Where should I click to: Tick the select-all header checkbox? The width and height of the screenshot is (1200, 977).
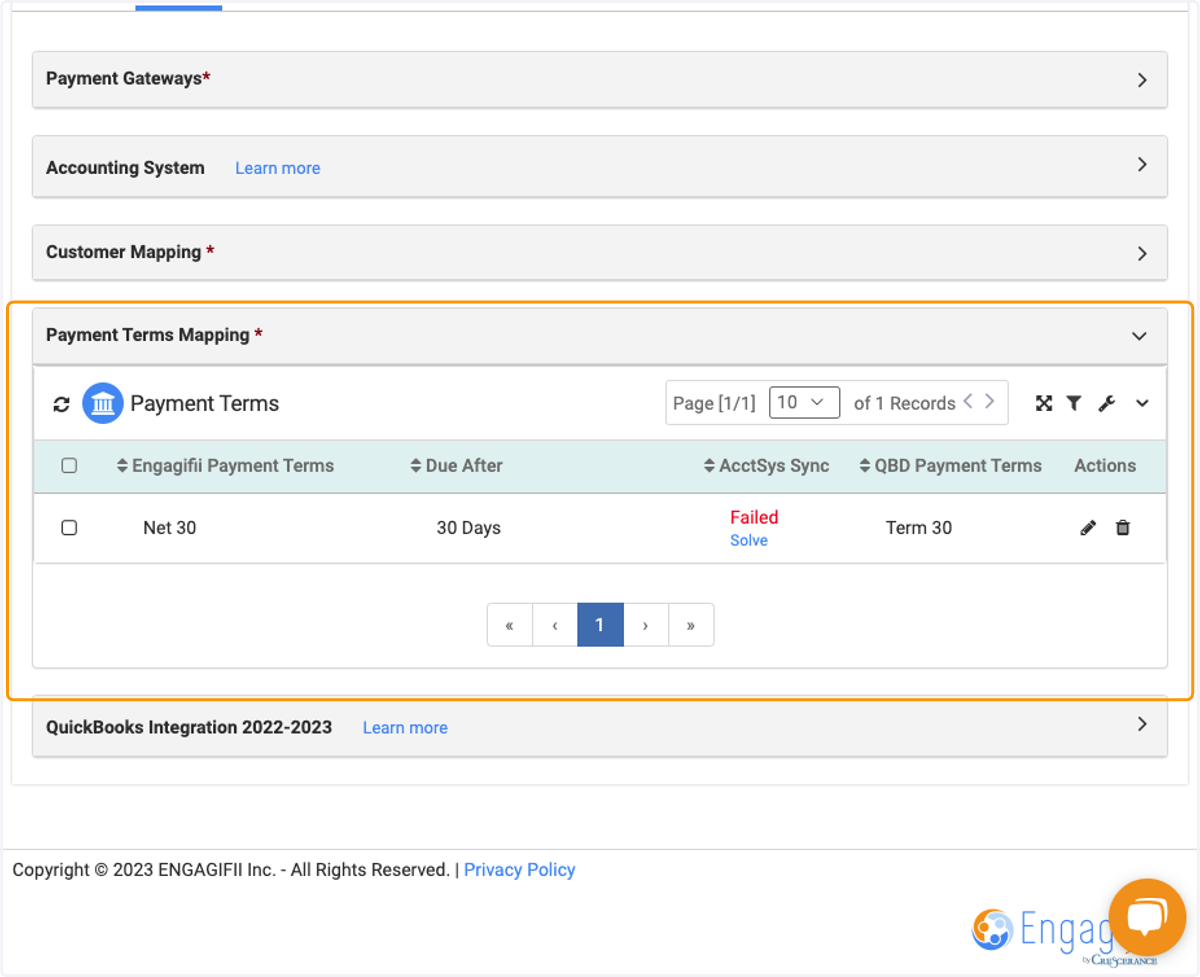[69, 466]
